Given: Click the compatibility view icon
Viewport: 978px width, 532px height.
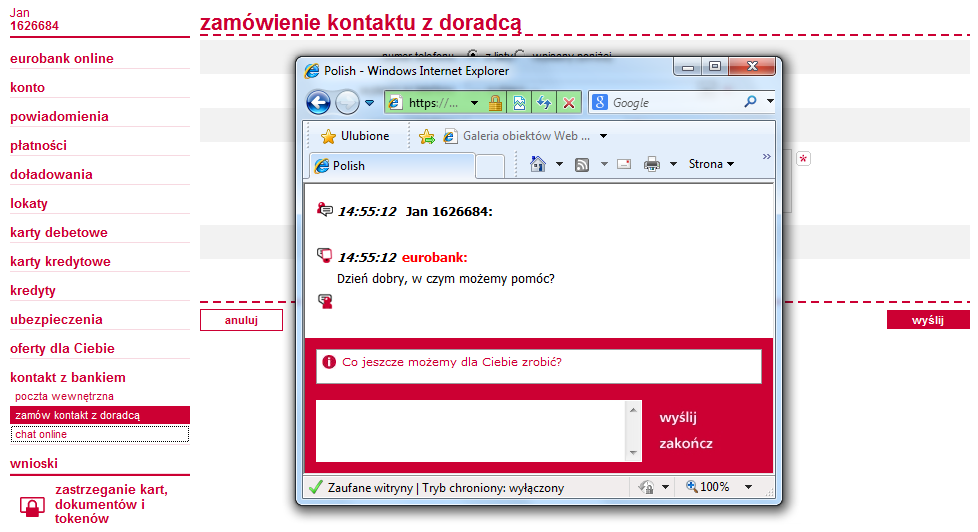Looking at the screenshot, I should coord(519,103).
